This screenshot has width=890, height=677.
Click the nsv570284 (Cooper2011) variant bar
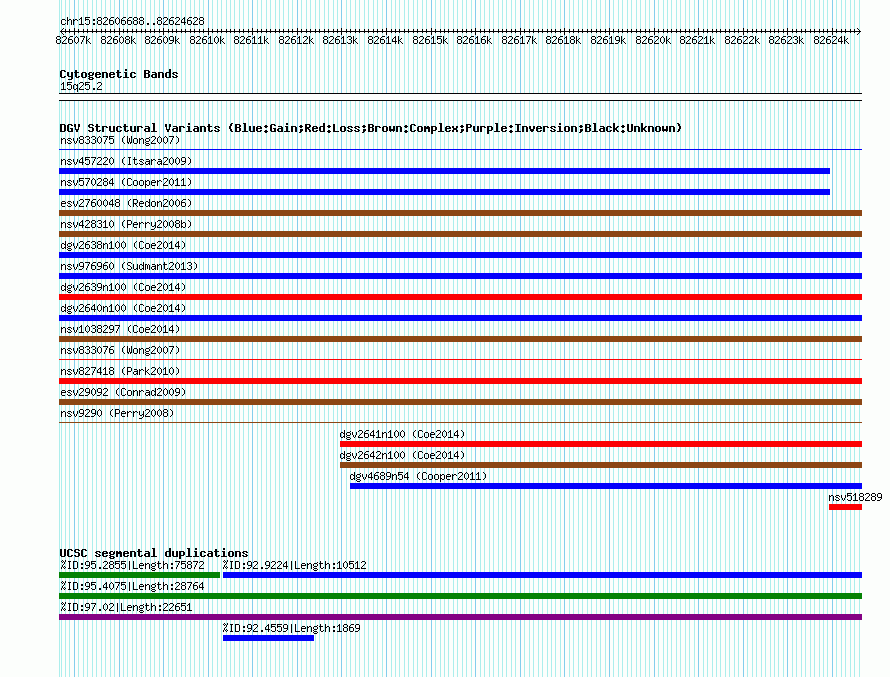(444, 192)
